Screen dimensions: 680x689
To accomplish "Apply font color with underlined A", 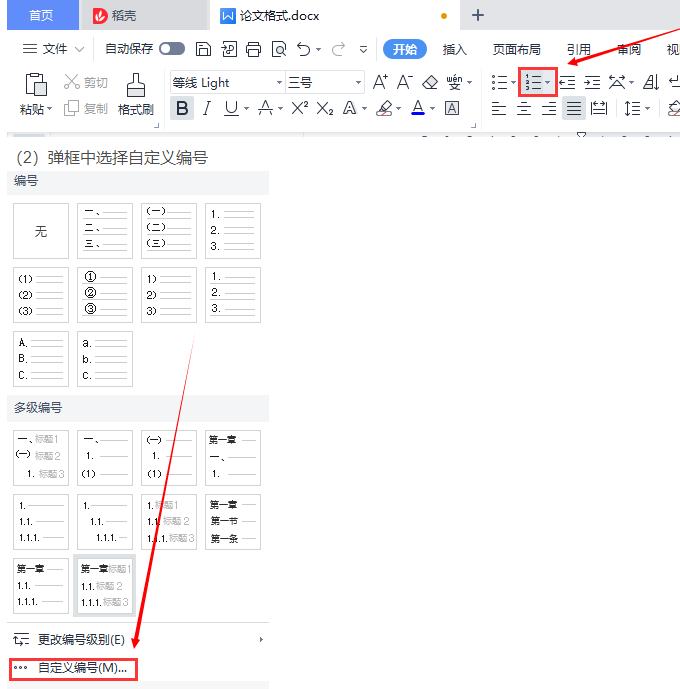I will (x=418, y=108).
